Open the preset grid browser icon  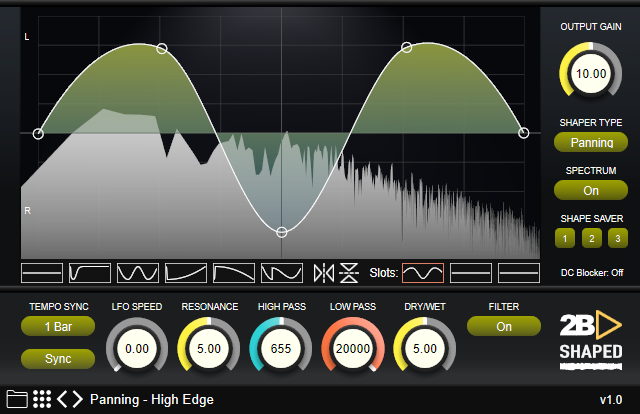pos(42,399)
